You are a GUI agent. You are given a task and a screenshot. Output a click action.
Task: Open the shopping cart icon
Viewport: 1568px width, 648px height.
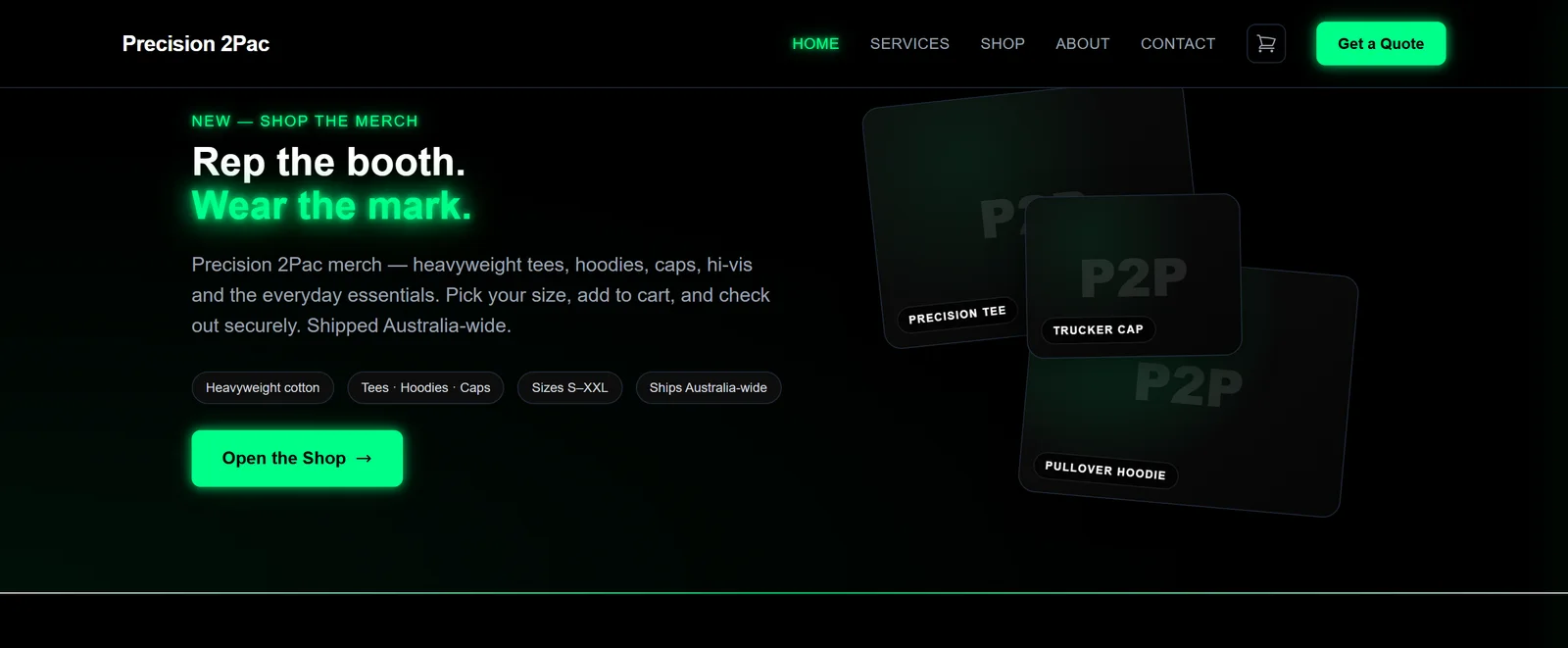(x=1266, y=44)
